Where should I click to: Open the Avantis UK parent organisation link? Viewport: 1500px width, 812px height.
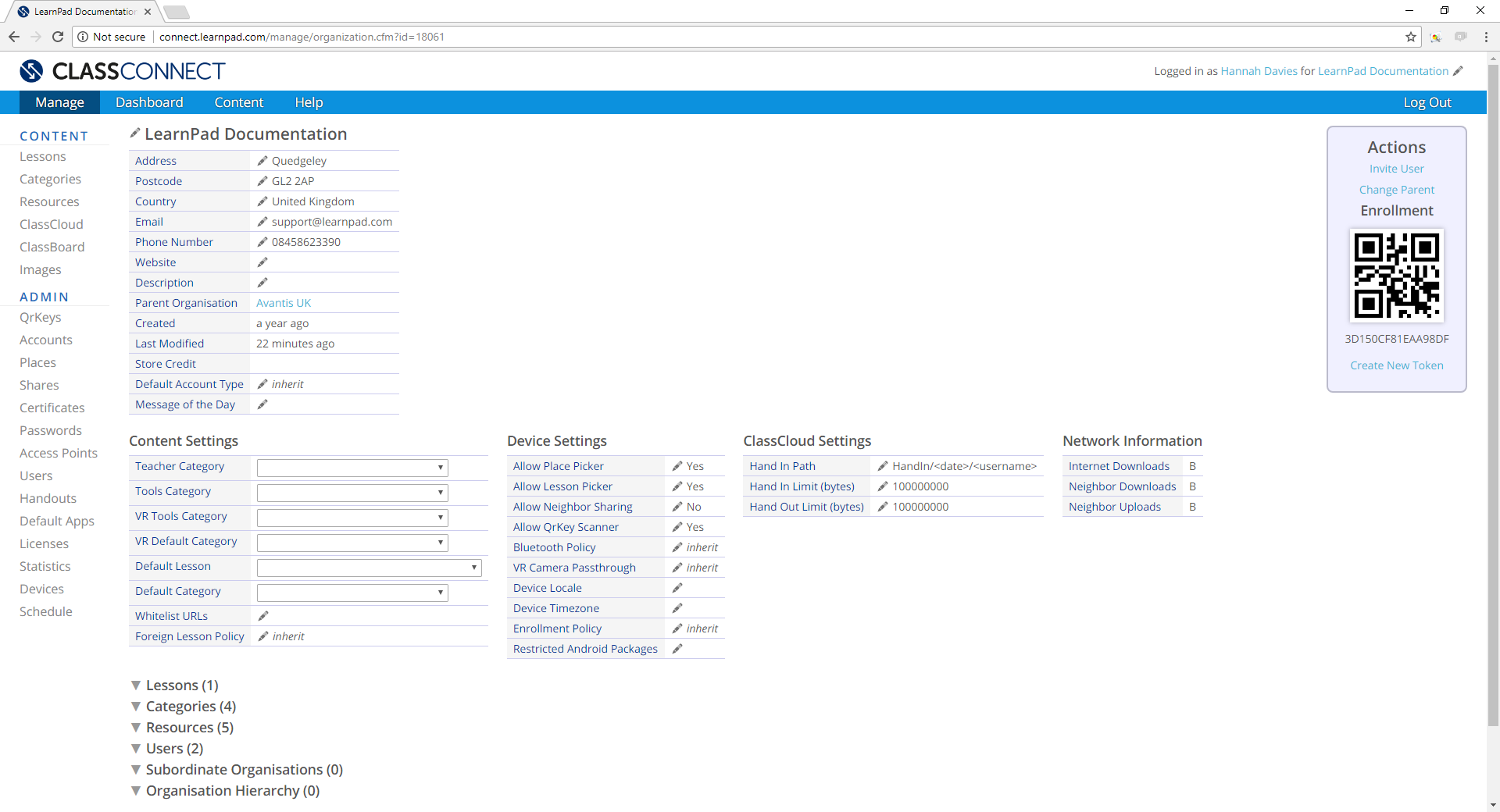(x=284, y=303)
